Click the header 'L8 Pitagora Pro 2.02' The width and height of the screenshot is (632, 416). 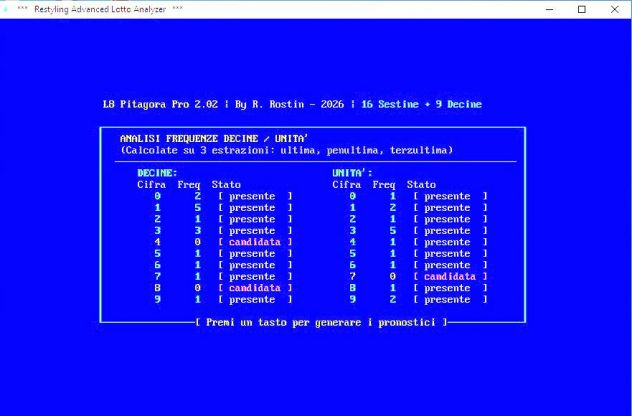pos(160,104)
